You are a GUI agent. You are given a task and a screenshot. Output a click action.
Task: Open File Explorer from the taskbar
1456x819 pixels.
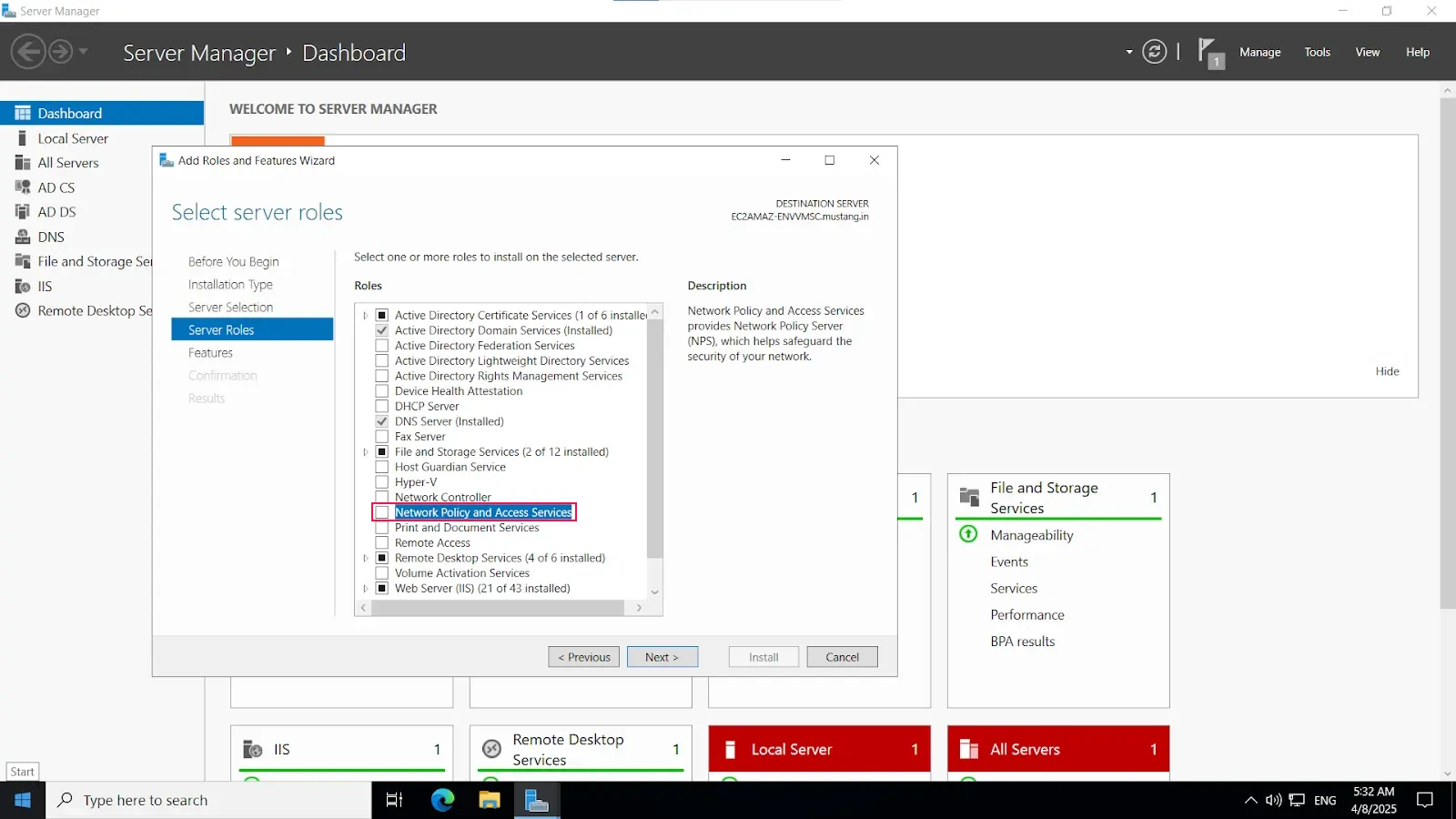(490, 800)
